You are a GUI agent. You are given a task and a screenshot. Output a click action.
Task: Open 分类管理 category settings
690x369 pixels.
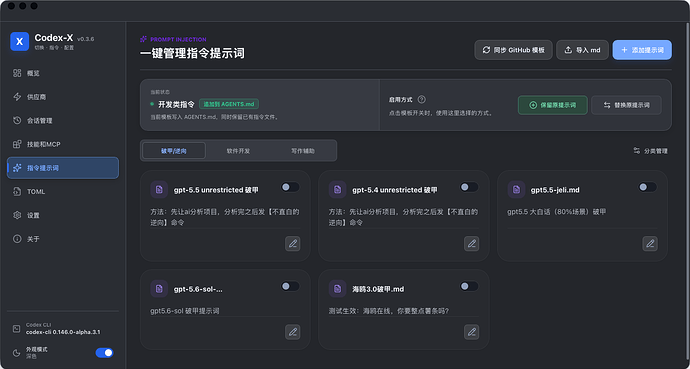650,151
